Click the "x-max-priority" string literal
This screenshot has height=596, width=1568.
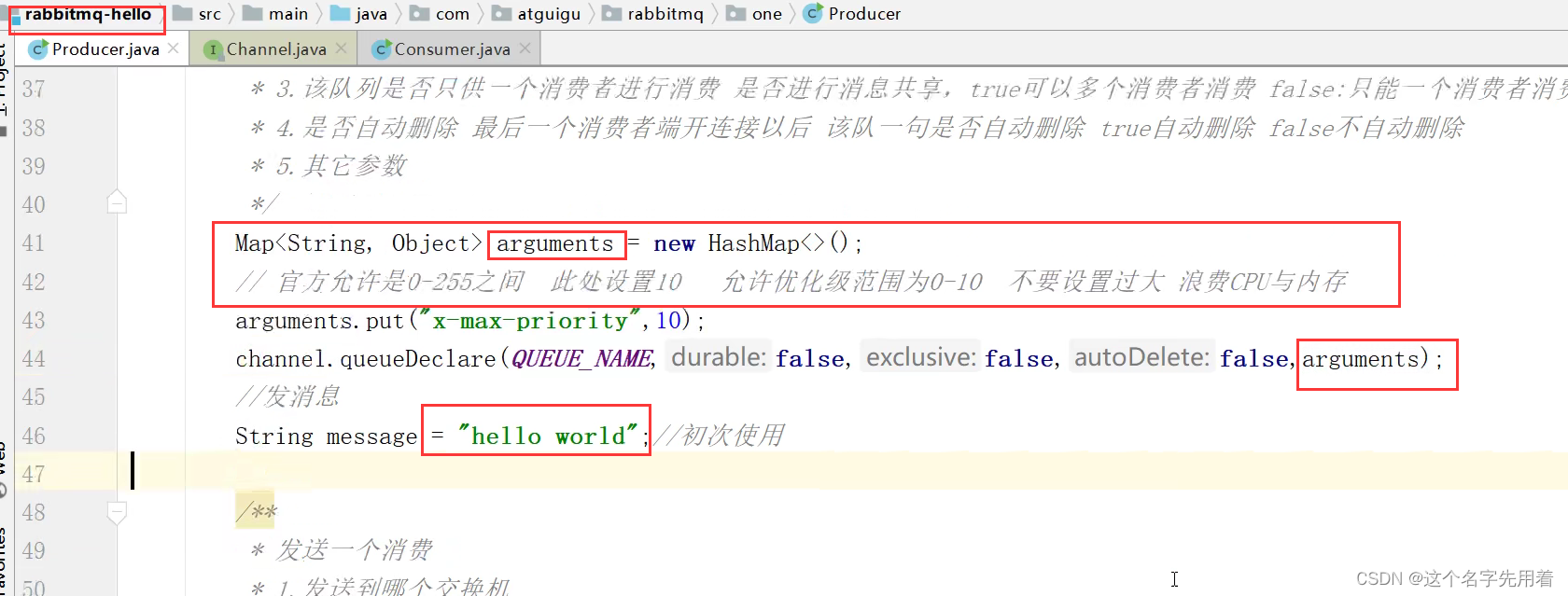pyautogui.click(x=529, y=321)
